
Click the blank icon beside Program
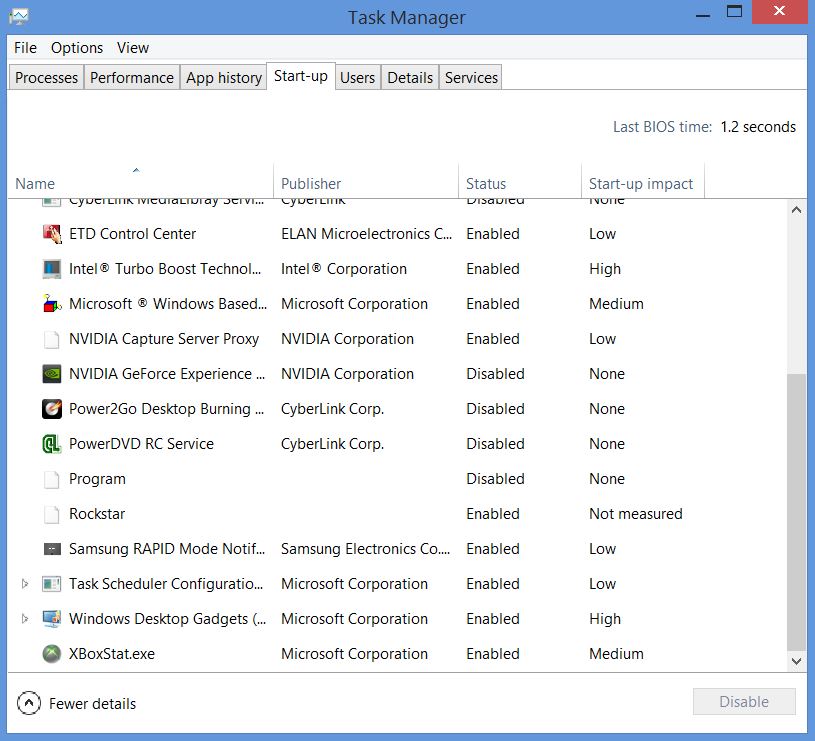pos(51,479)
